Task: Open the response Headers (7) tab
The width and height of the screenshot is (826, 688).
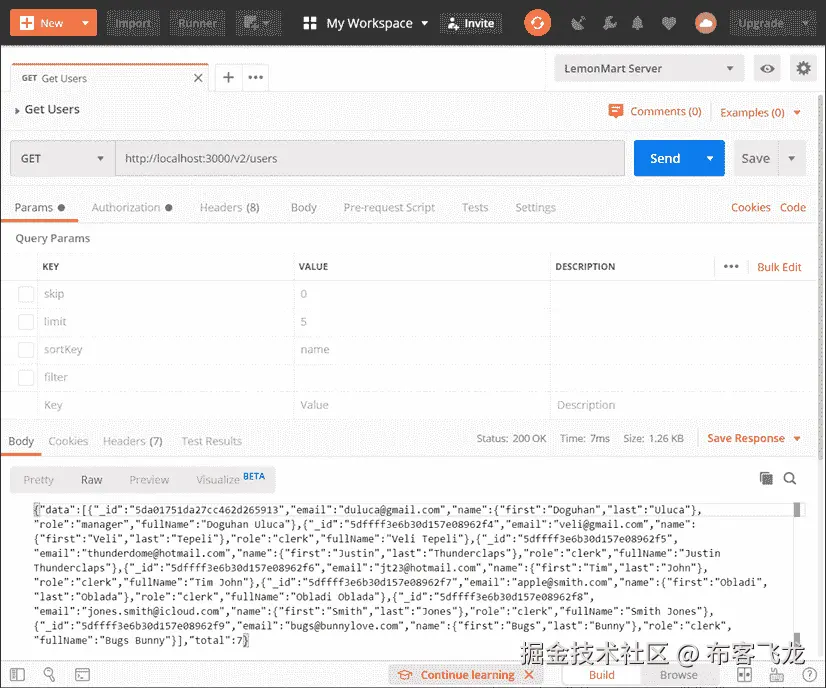Action: (133, 441)
